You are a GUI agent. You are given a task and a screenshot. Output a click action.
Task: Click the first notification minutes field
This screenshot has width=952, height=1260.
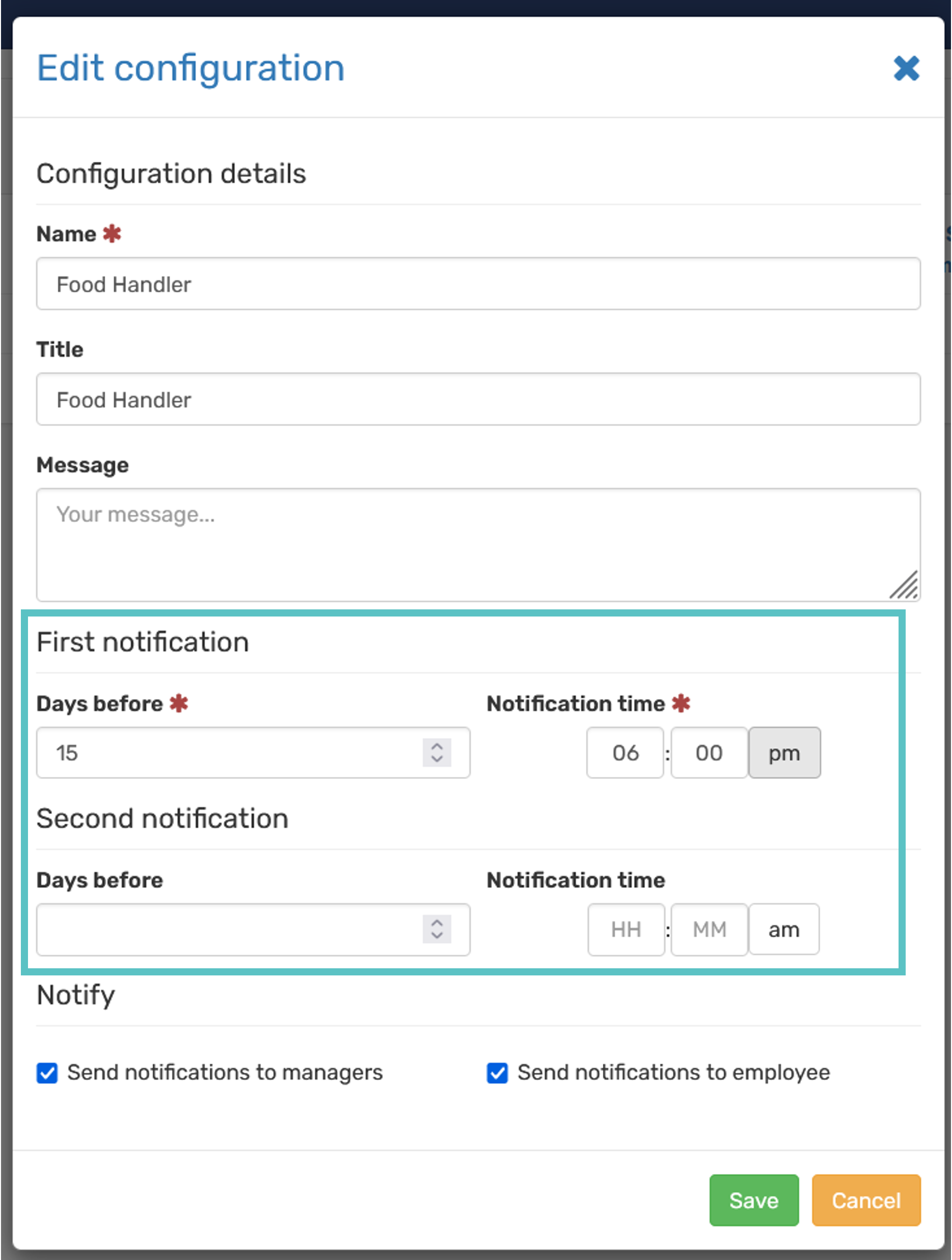pyautogui.click(x=709, y=752)
